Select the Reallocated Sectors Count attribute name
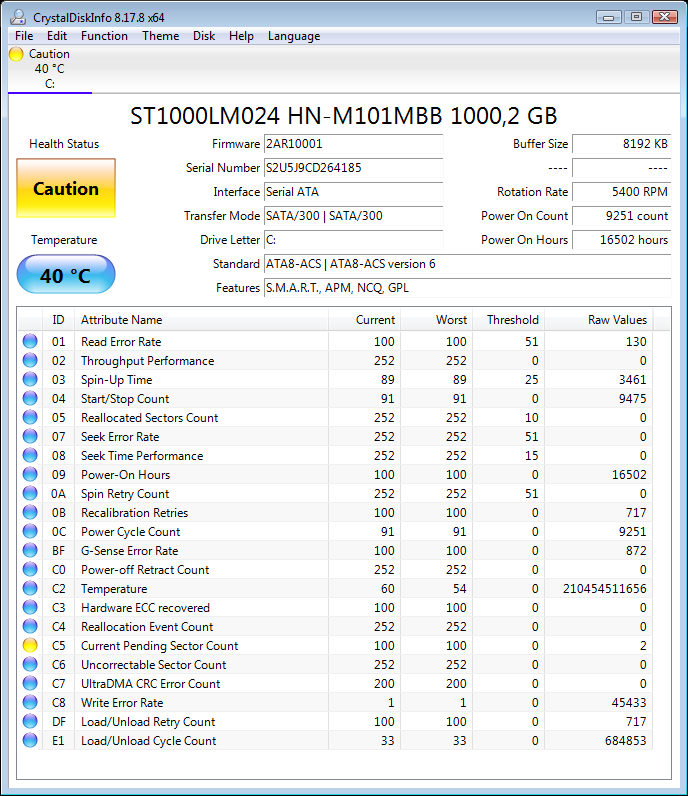The width and height of the screenshot is (688, 796). point(149,418)
